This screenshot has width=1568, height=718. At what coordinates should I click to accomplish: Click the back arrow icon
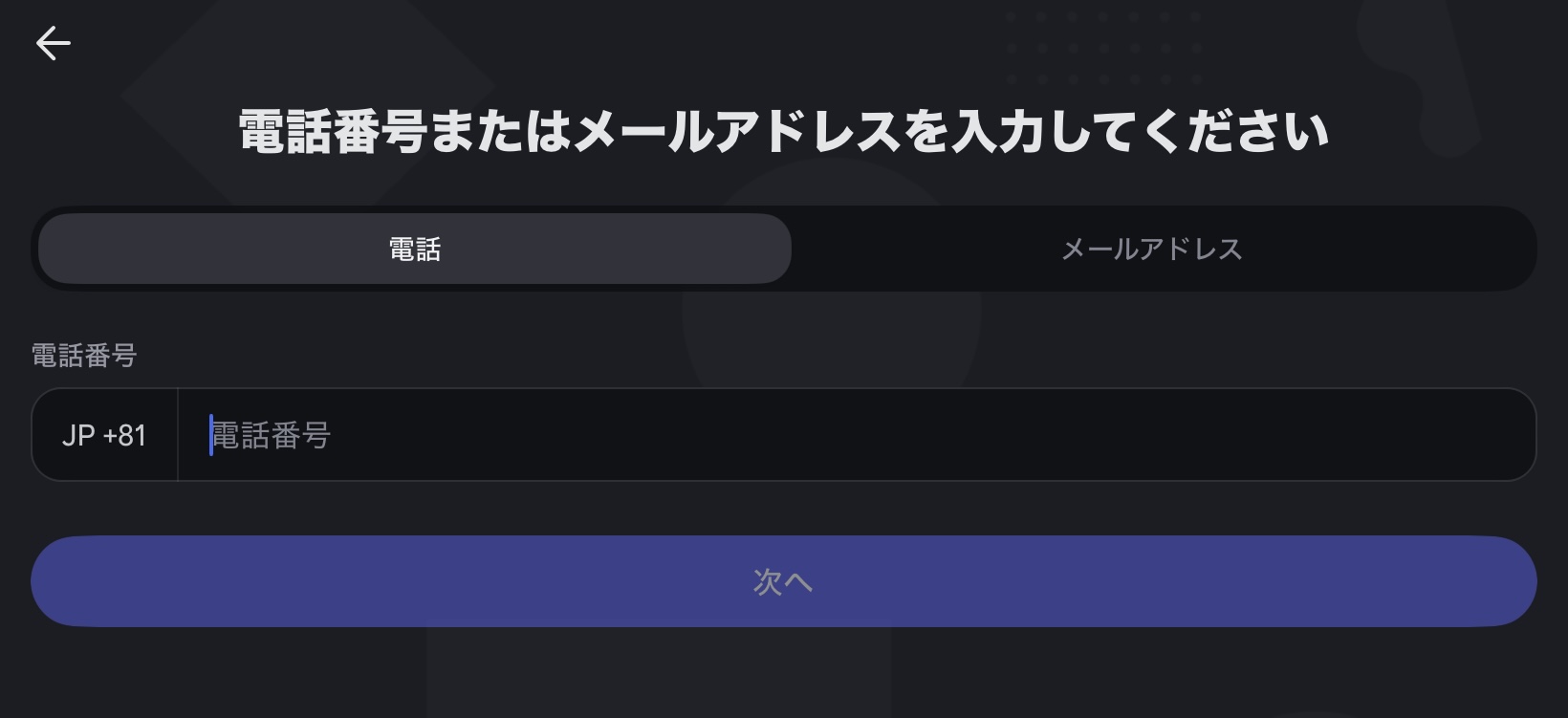54,43
